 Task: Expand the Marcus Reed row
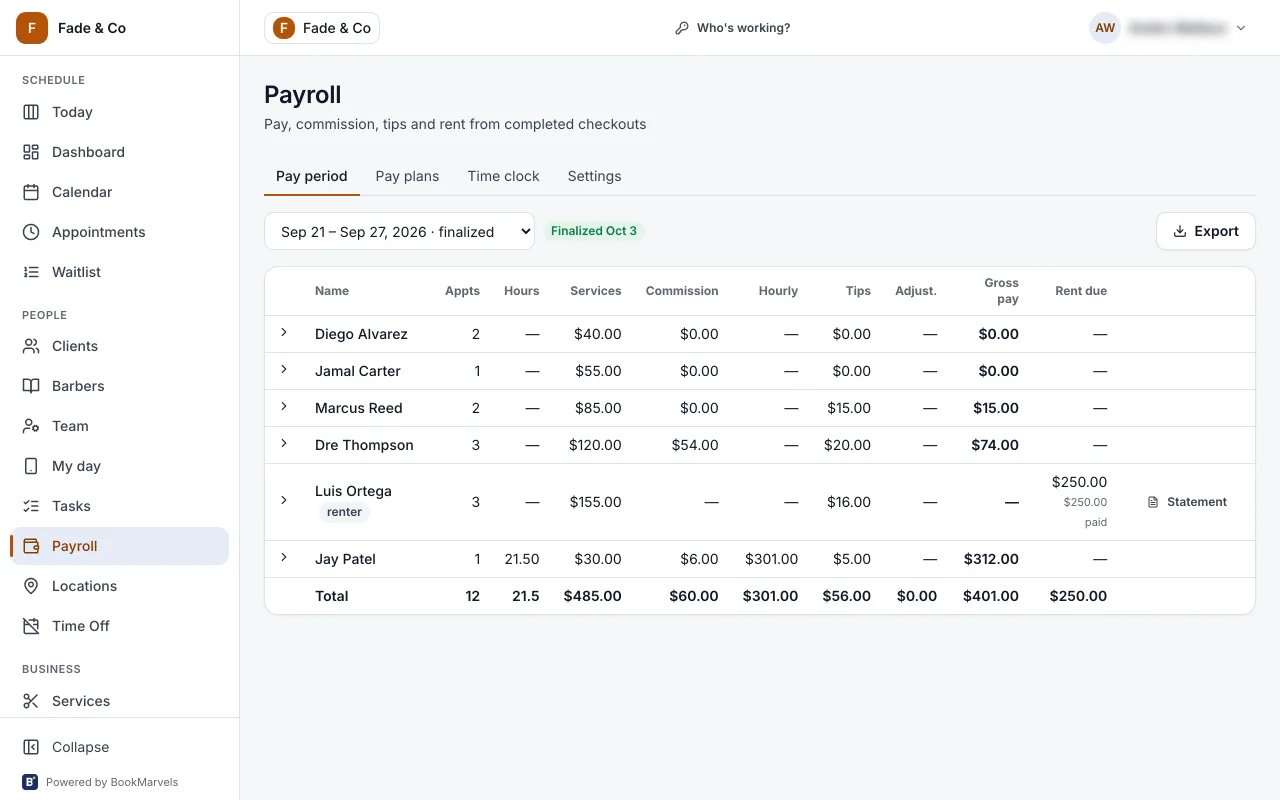coord(284,407)
